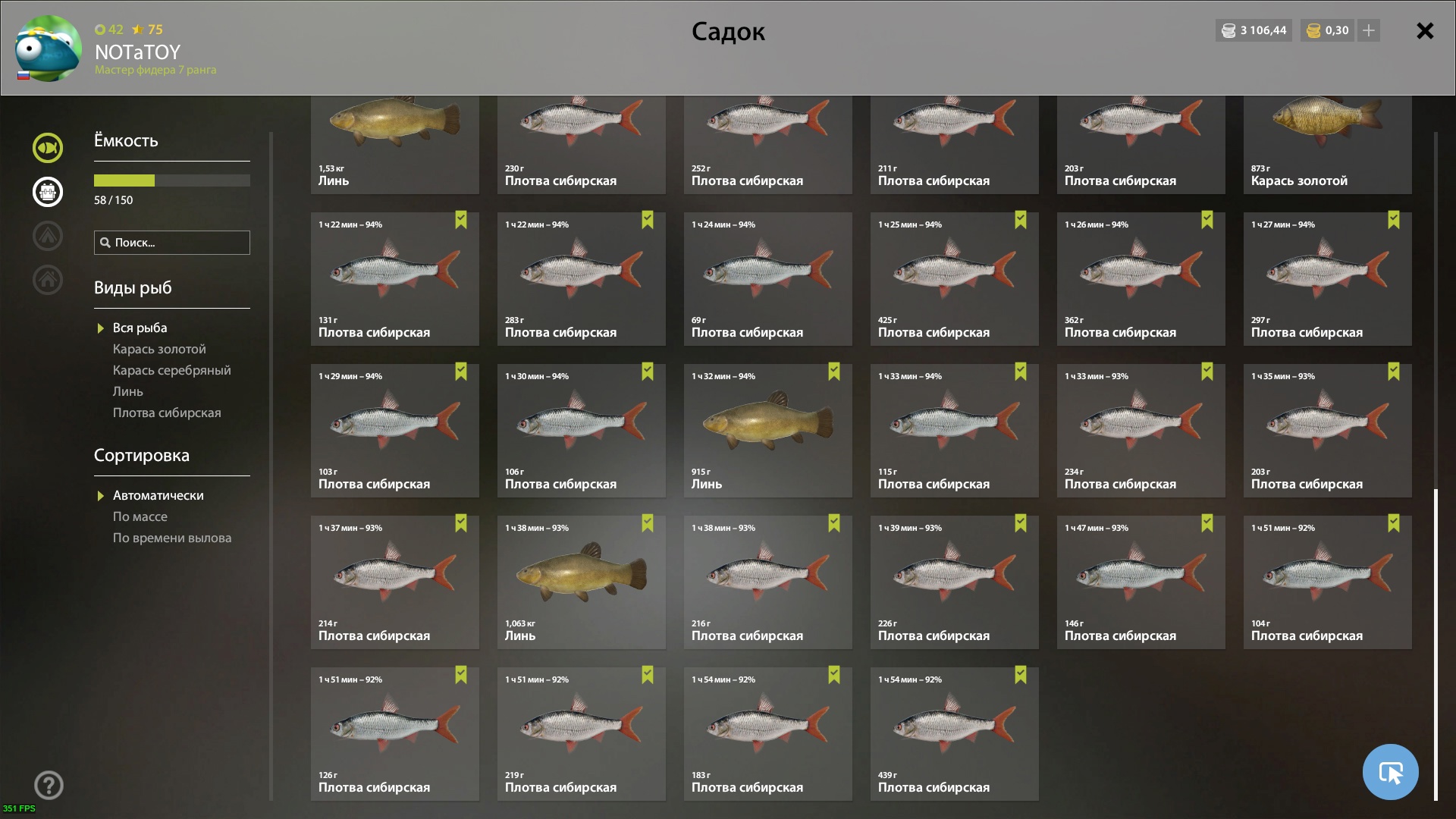
Task: Open the fish keepnet sidebar icon
Action: pos(48,148)
